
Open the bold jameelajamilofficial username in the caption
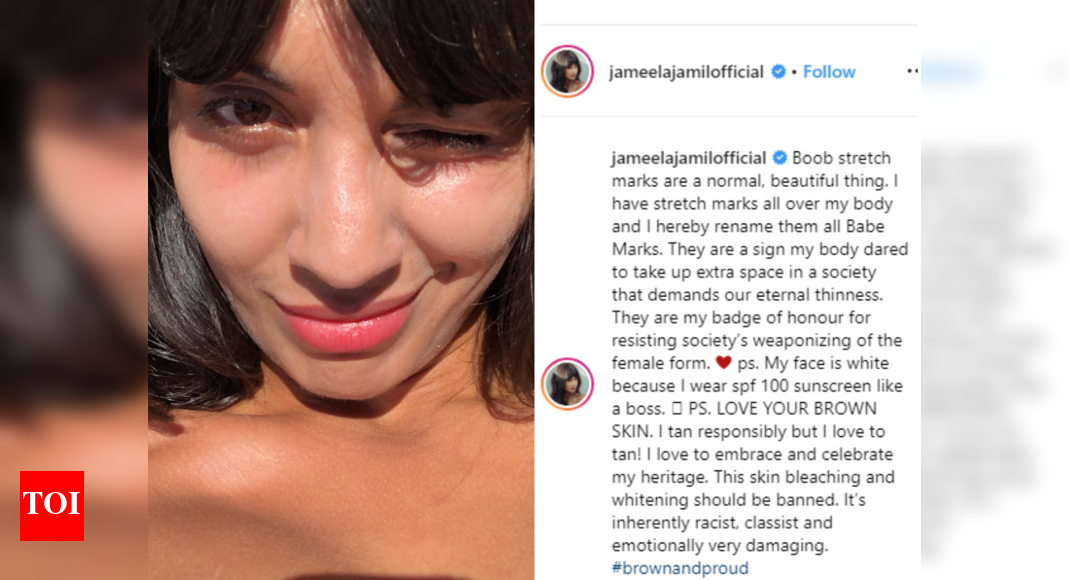click(689, 158)
